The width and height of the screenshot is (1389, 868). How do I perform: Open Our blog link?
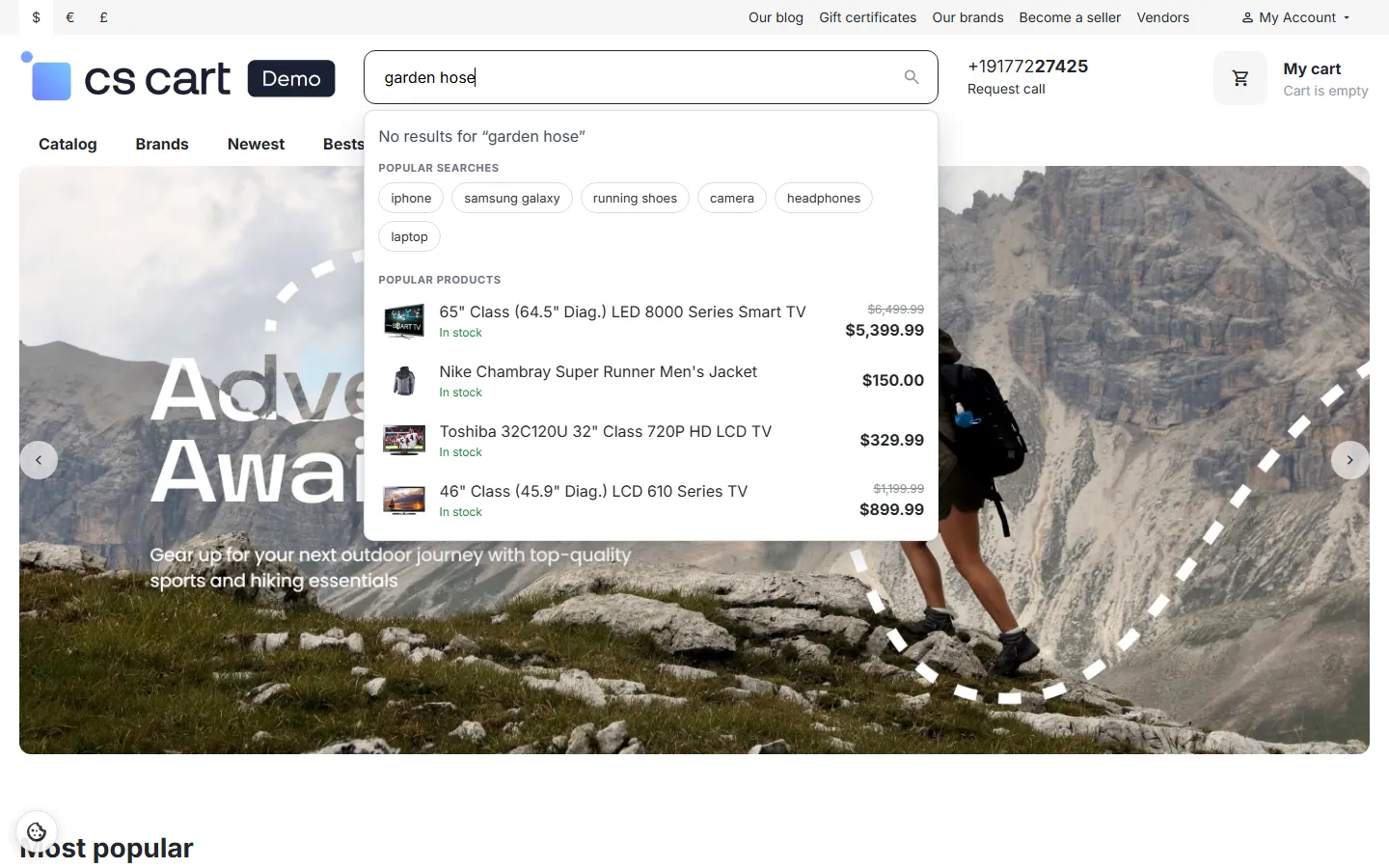[x=776, y=17]
